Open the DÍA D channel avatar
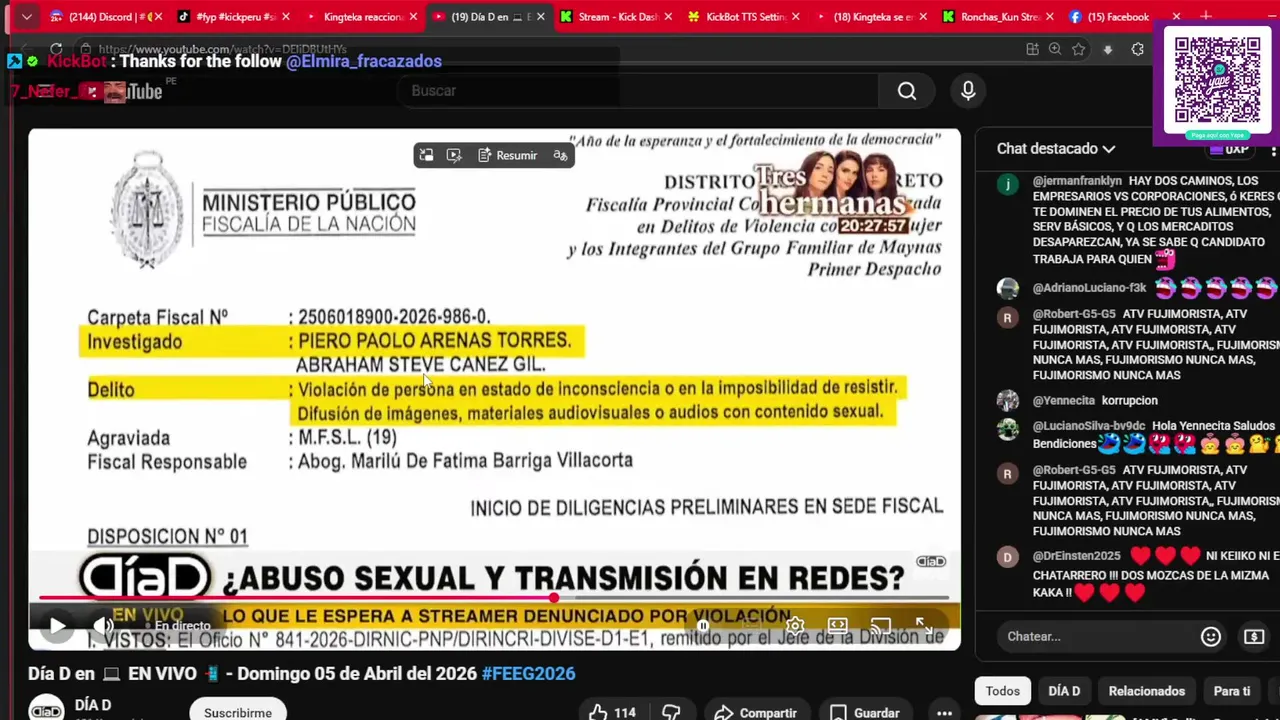The width and height of the screenshot is (1280, 720). tap(45, 709)
